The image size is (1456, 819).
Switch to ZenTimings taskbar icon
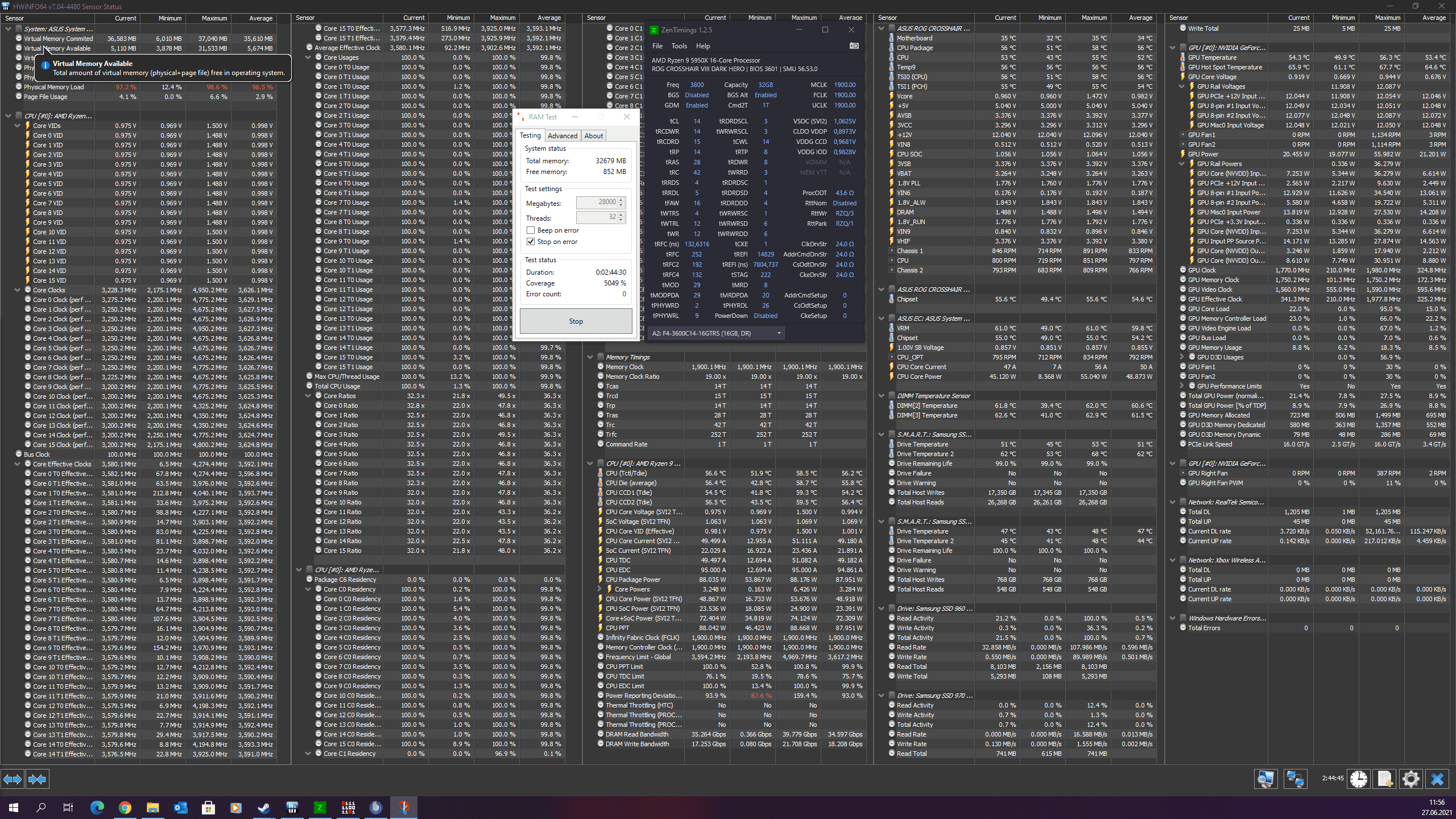pos(320,807)
